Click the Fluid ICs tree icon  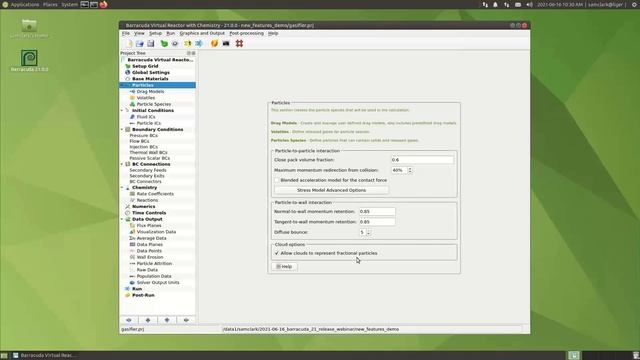pyautogui.click(x=132, y=117)
